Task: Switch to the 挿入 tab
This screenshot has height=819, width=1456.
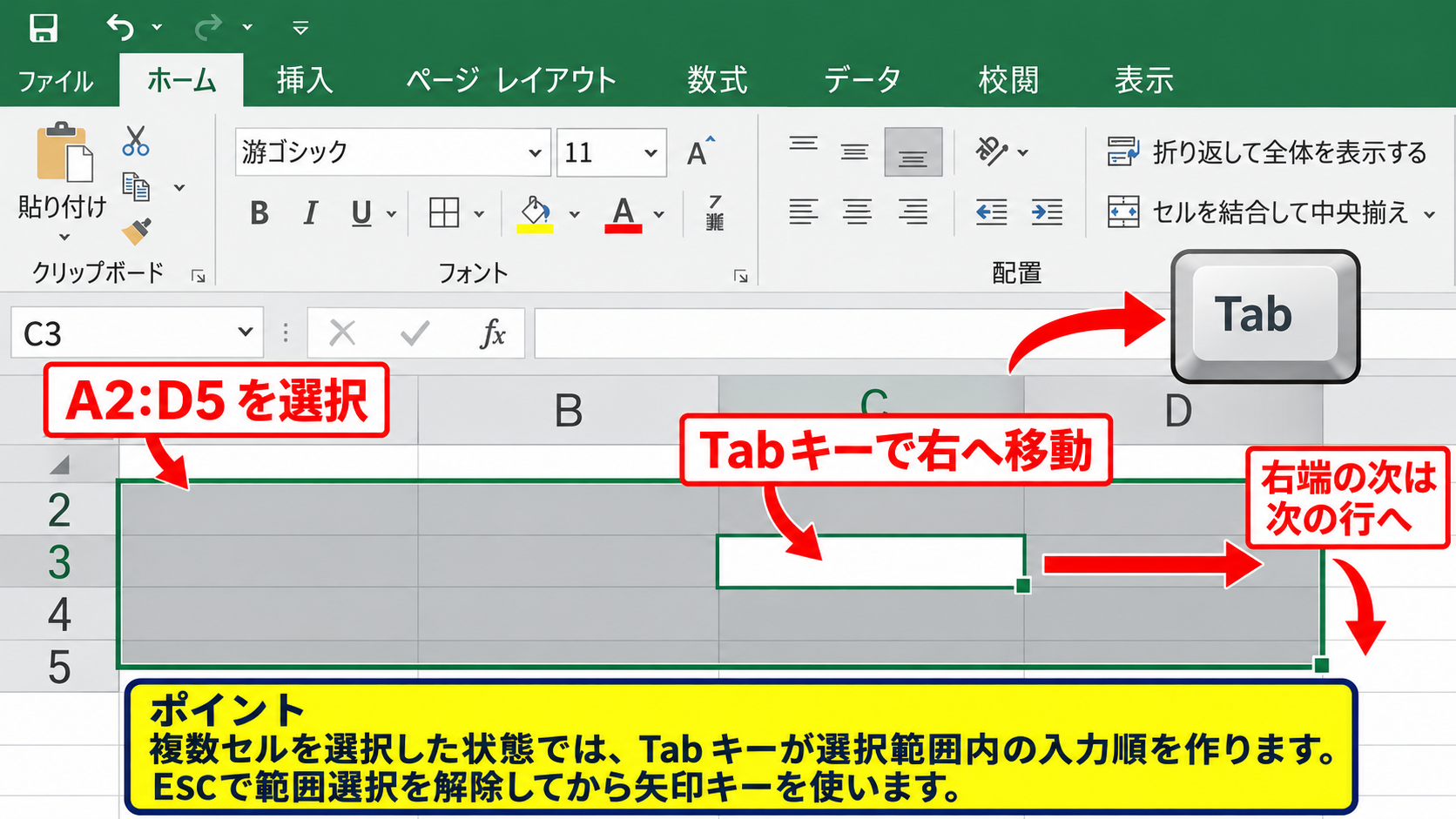Action: [x=305, y=81]
